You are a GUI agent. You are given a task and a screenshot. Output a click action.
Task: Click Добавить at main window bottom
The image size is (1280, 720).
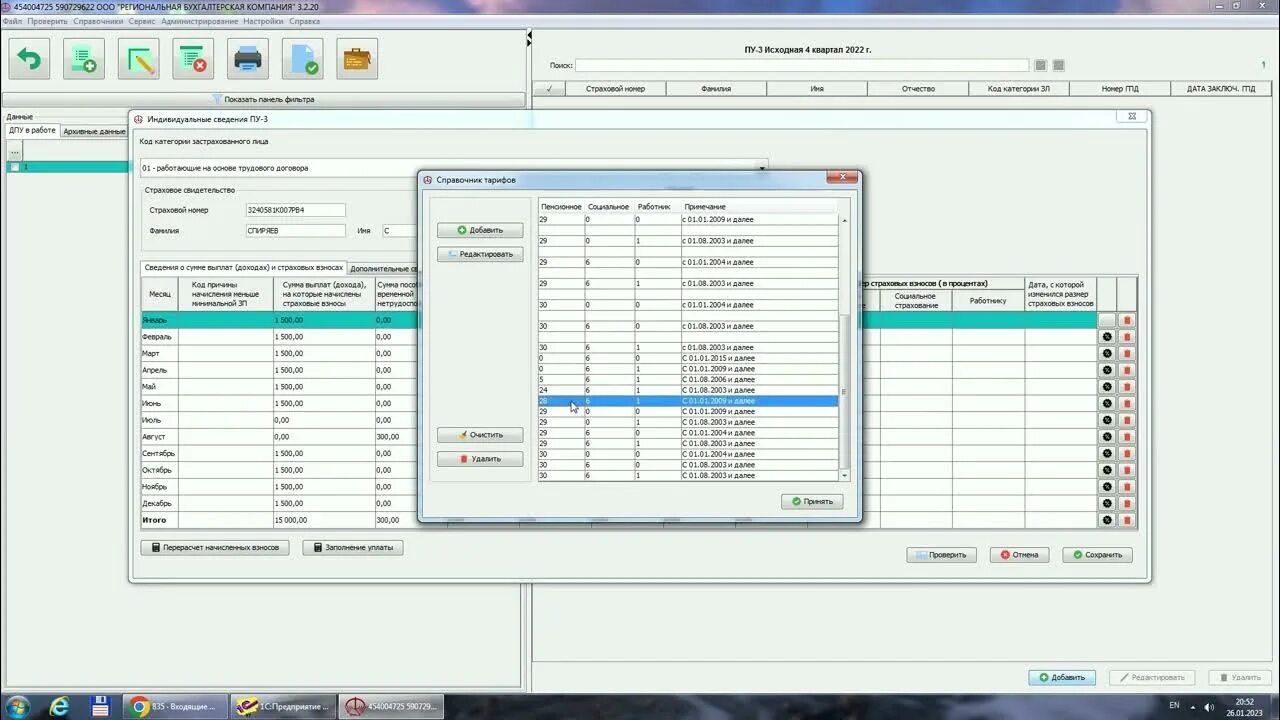tap(1062, 677)
